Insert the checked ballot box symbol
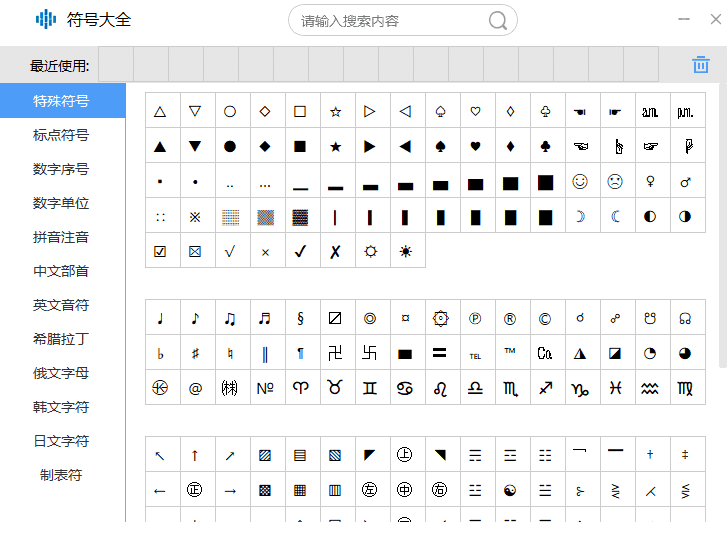The width and height of the screenshot is (727, 543). pos(160,251)
